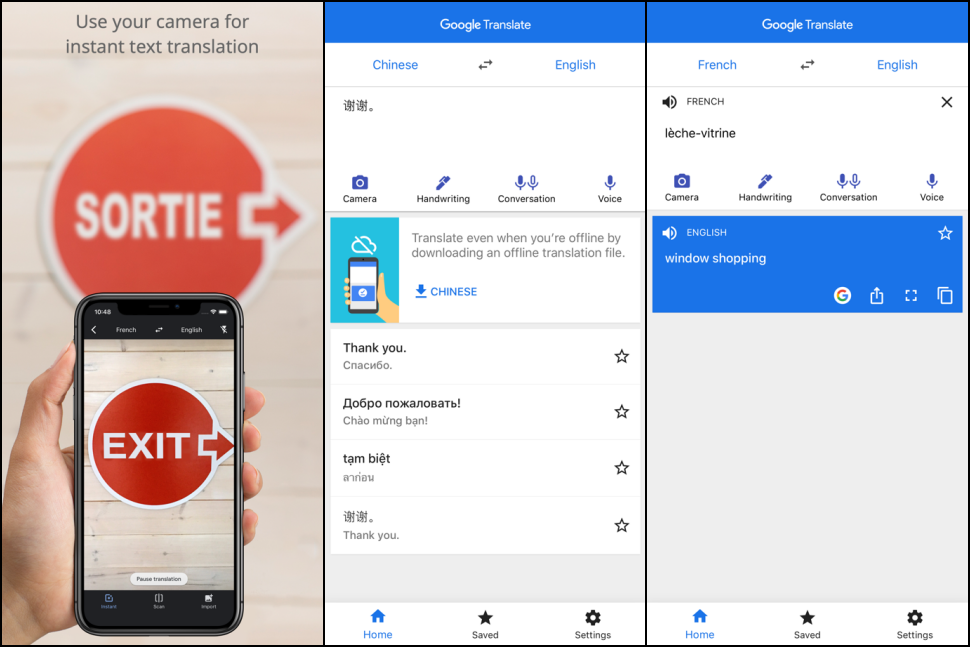The height and width of the screenshot is (647, 970).
Task: Change English target language in the phone mockup
Action: (192, 330)
